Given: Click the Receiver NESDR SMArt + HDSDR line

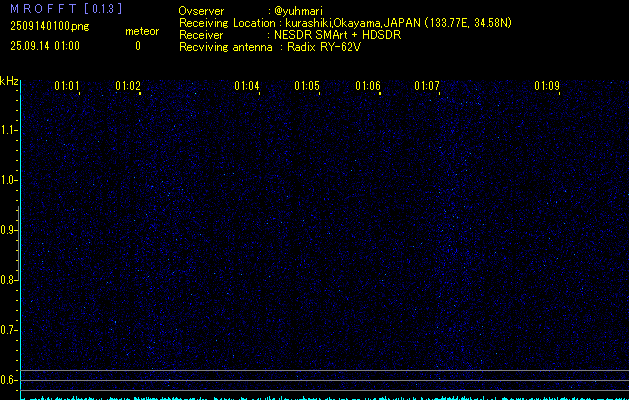Looking at the screenshot, I should [x=290, y=35].
